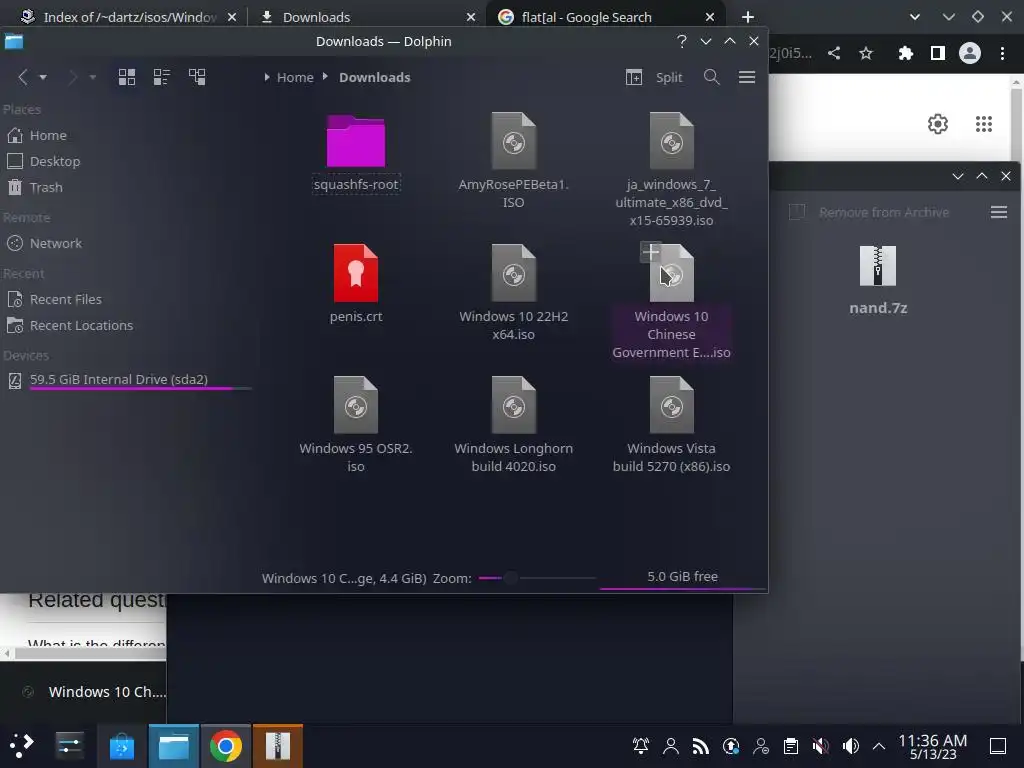This screenshot has width=1024, height=768.
Task: Adjust the Dolphin zoom slider
Action: [x=537, y=578]
